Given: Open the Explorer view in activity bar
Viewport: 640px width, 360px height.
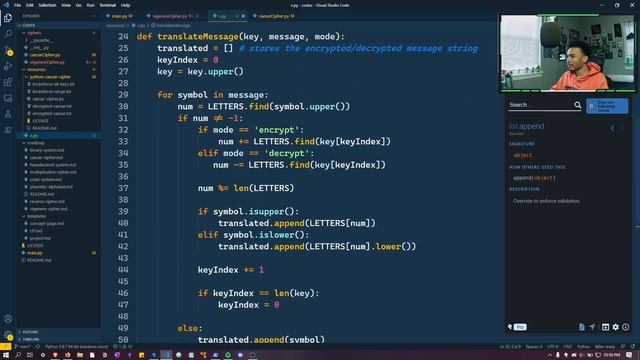Looking at the screenshot, I should coord(8,18).
